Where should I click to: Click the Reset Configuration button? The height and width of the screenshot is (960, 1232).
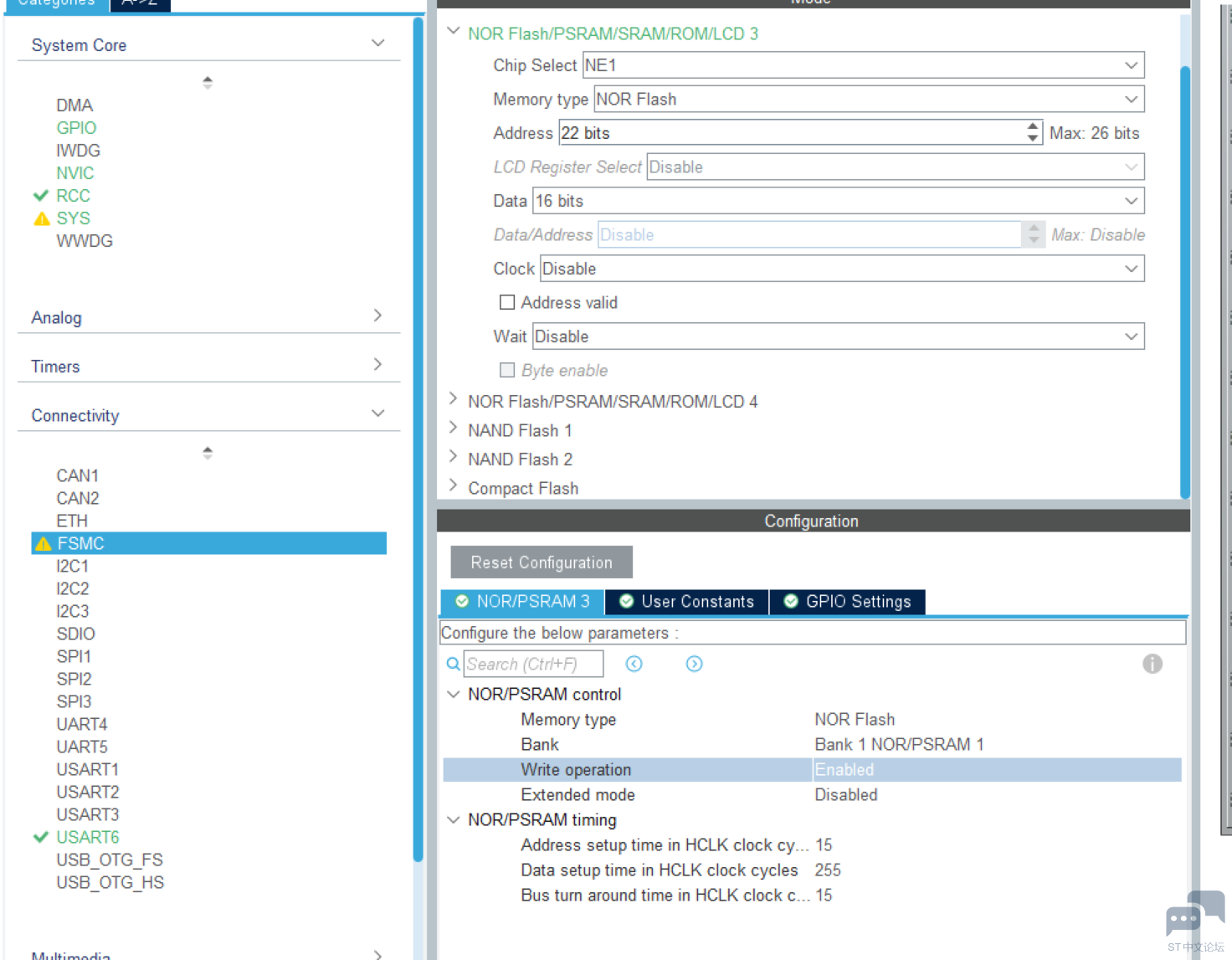542,562
